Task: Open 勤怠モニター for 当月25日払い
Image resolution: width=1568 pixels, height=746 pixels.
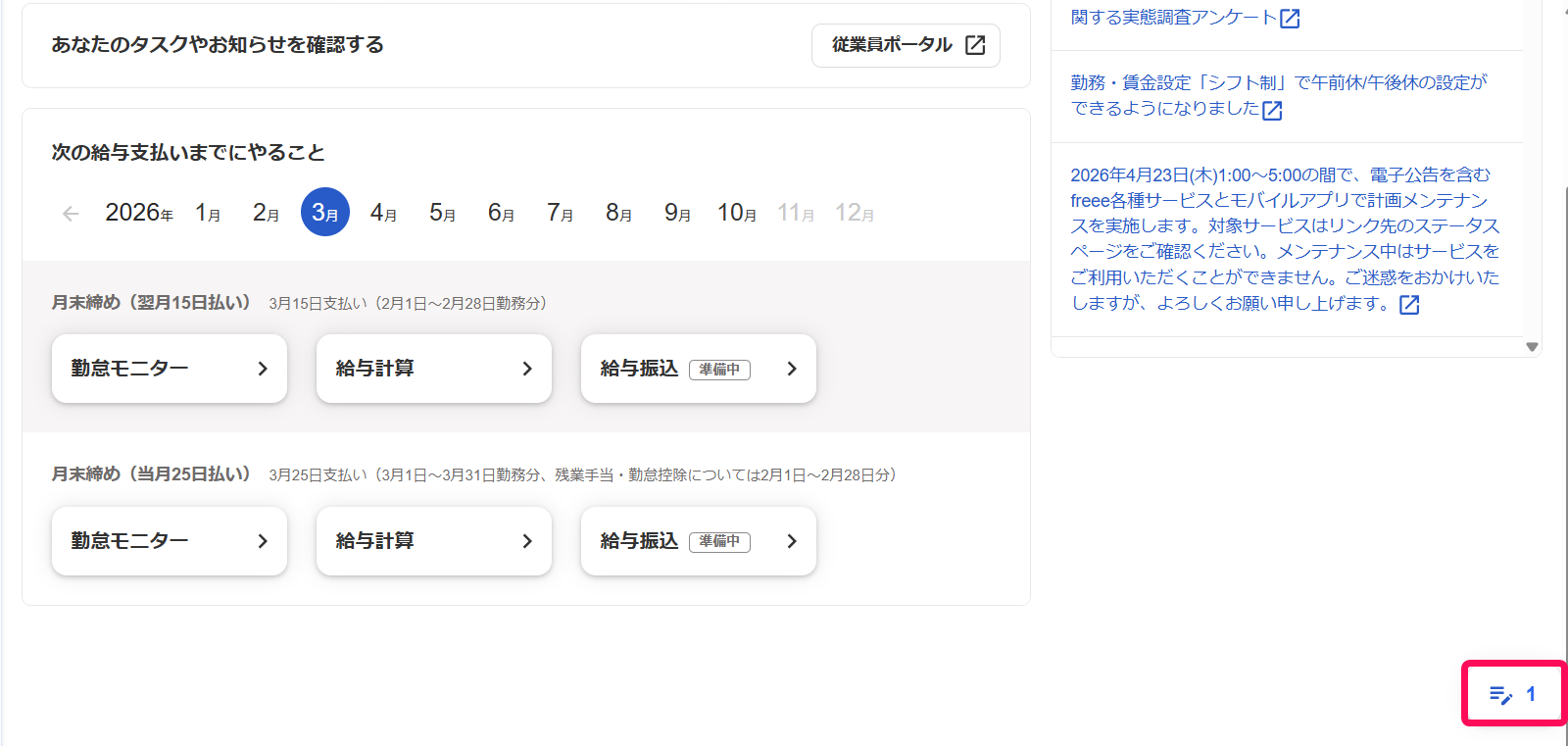Action: click(170, 541)
